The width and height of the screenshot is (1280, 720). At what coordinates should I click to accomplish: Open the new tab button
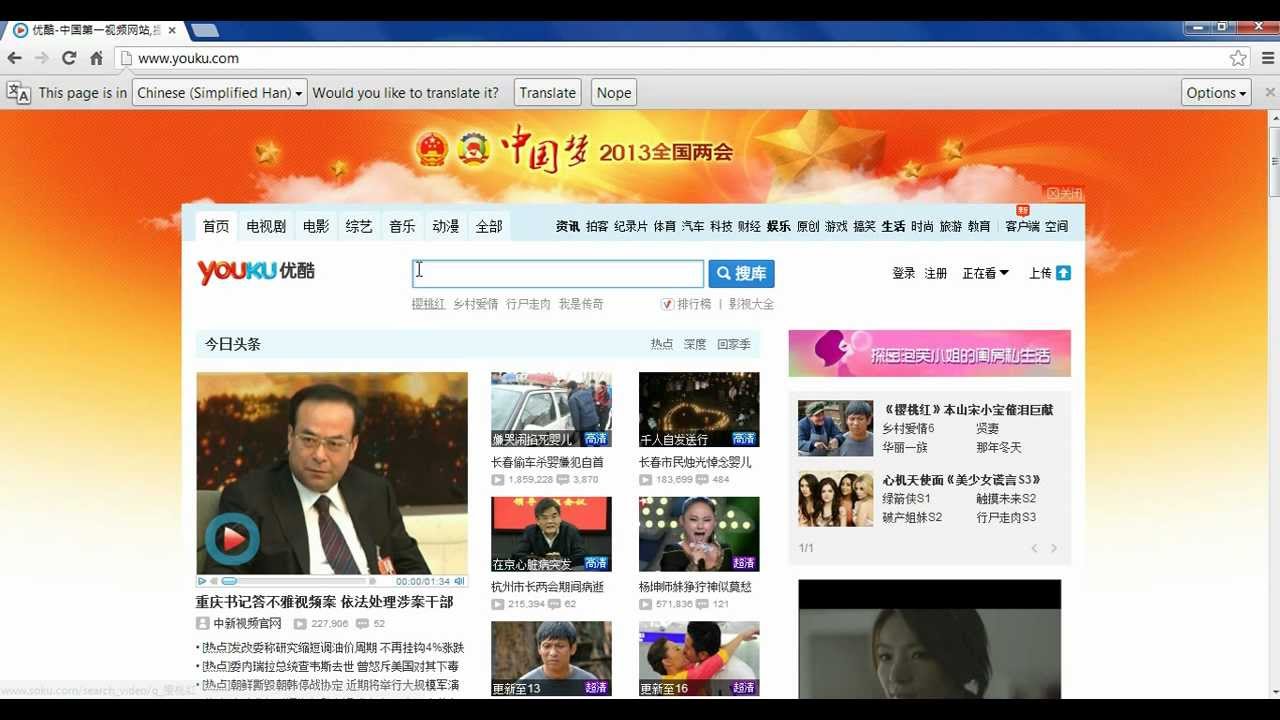205,30
